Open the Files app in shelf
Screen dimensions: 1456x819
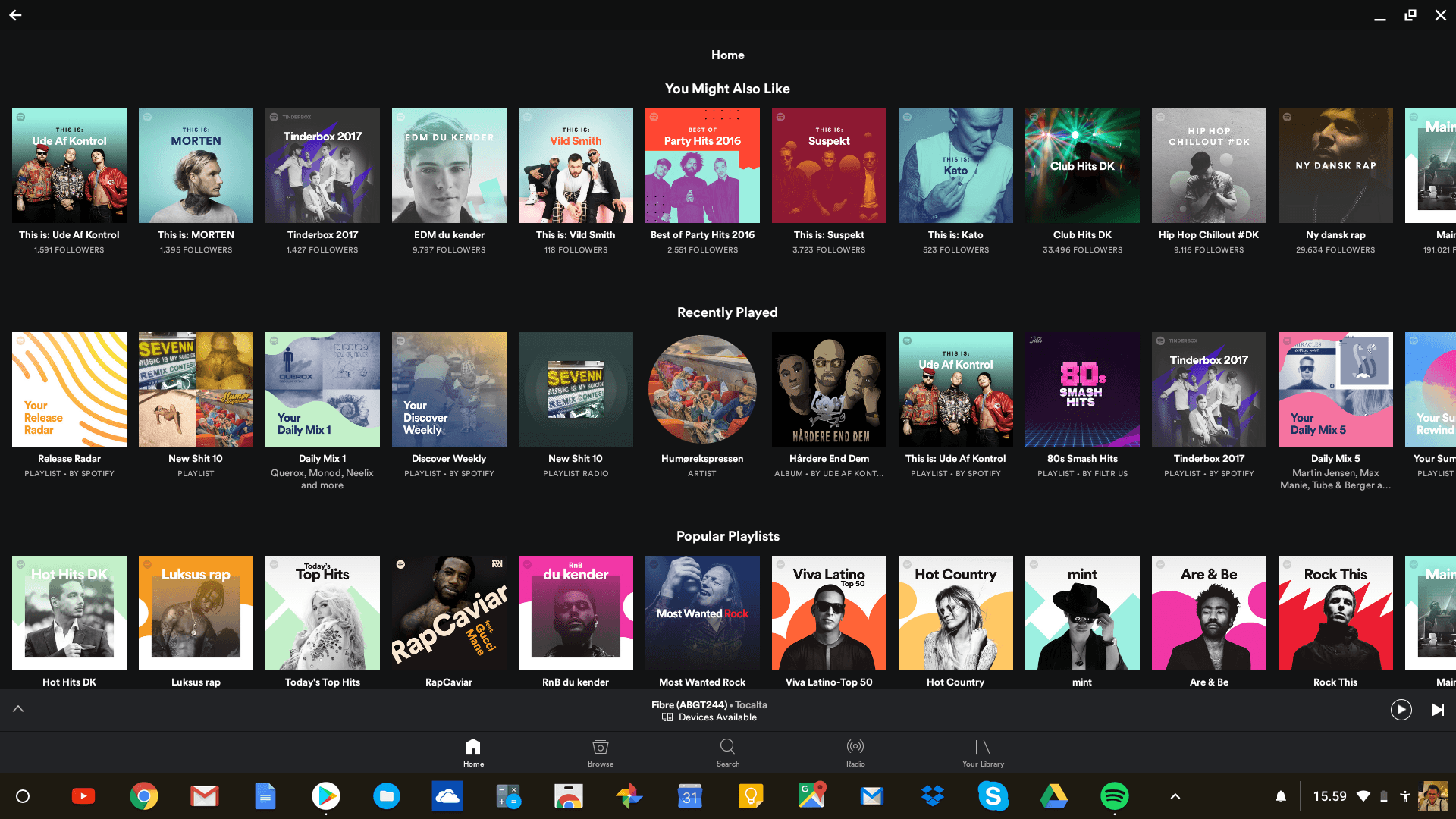coord(387,796)
